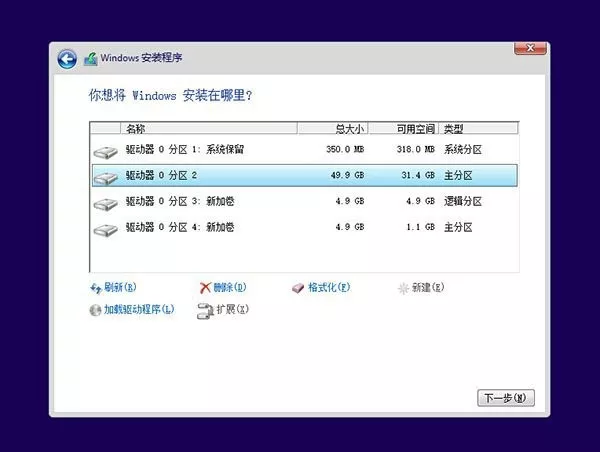Image resolution: width=600 pixels, height=452 pixels.
Task: Click 4.9 GB free space of partition 3
Action: [421, 201]
